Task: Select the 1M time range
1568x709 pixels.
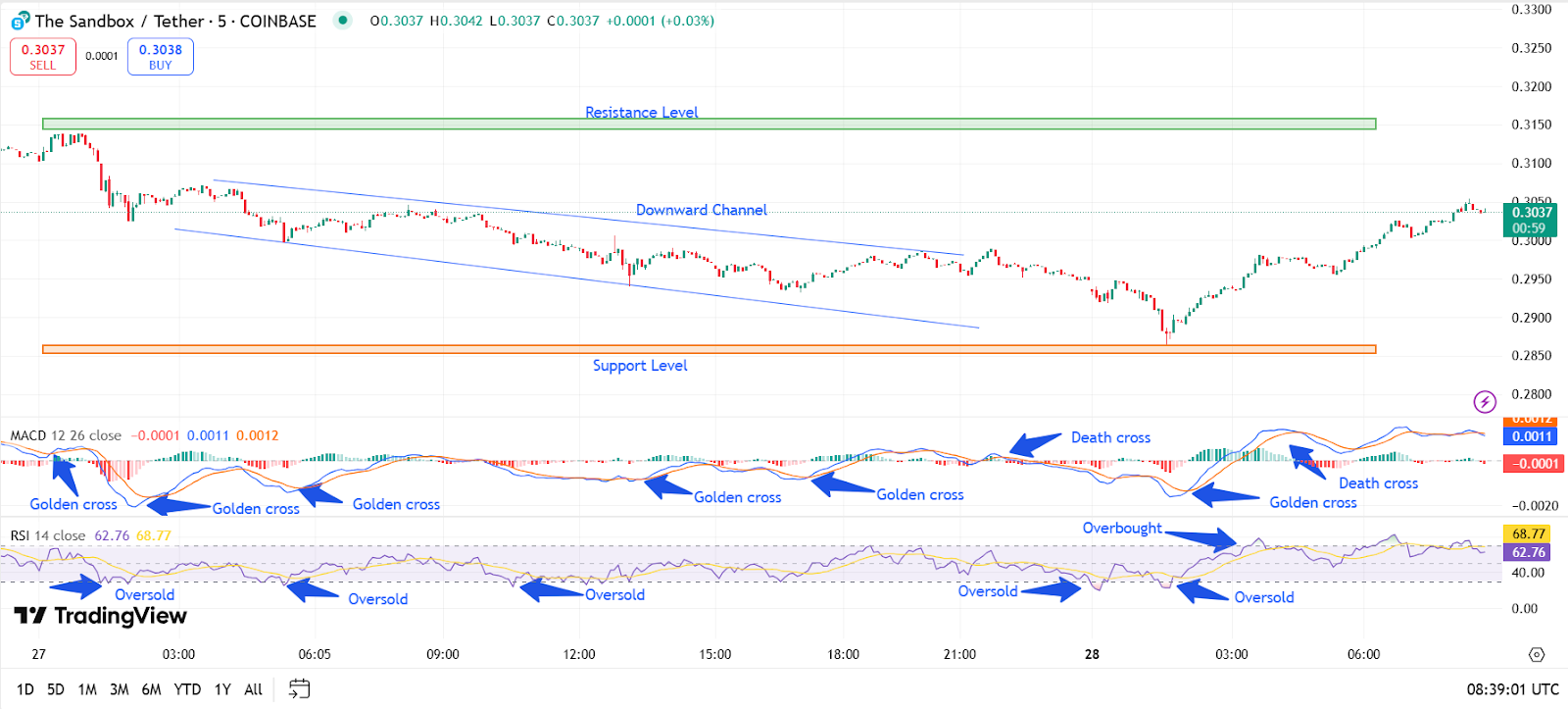Action: point(87,689)
